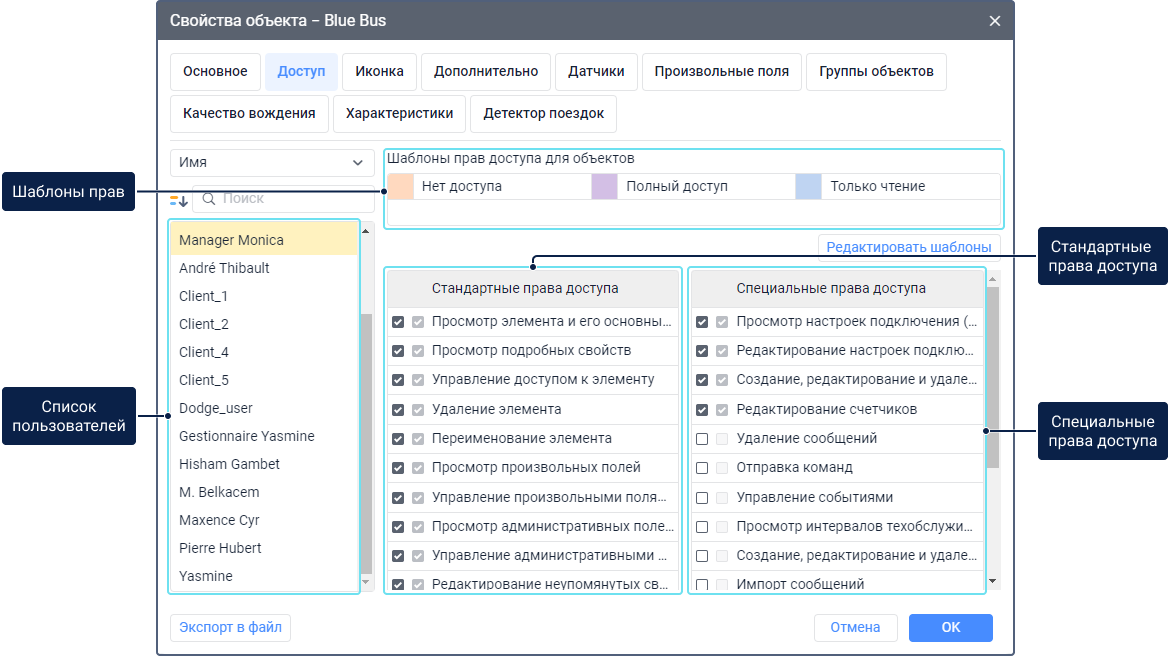Uncheck 'Удаление элемента' access right
This screenshot has height=656, width=1170.
click(x=398, y=410)
